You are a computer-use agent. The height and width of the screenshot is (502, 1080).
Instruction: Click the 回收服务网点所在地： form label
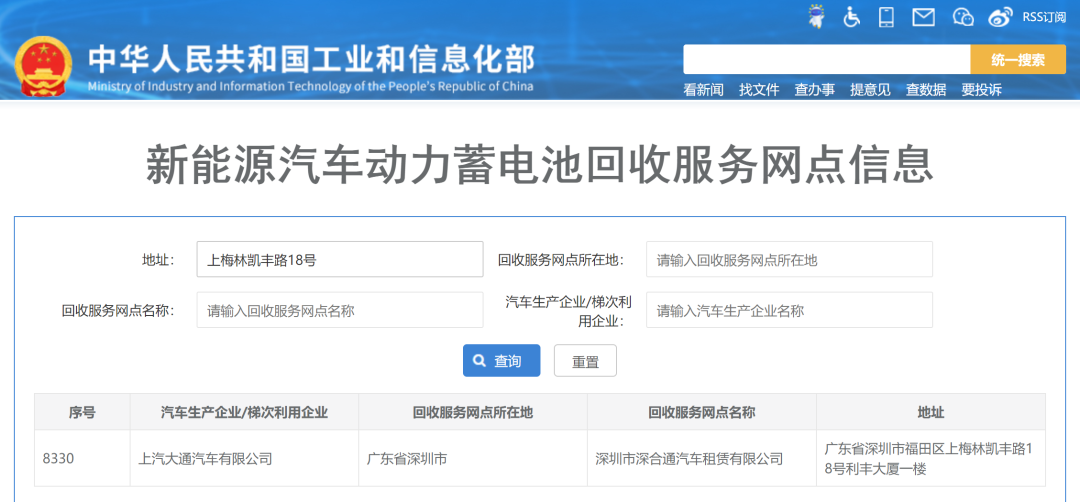pos(561,260)
